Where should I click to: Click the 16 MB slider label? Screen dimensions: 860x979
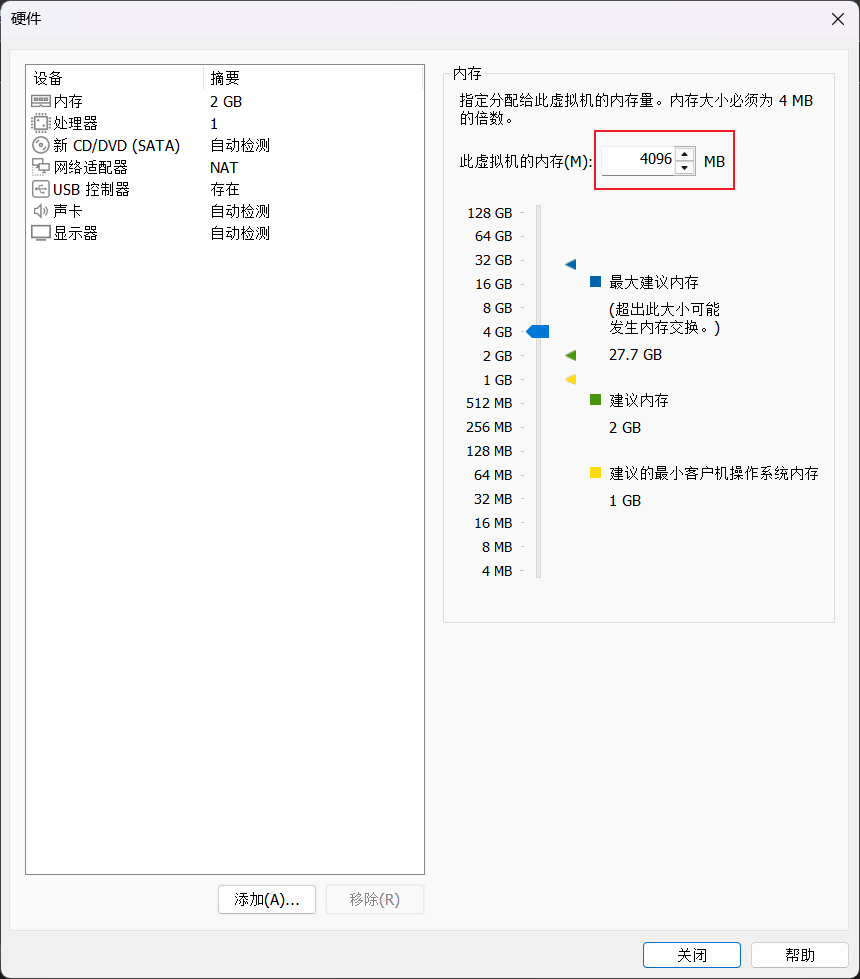pos(493,523)
